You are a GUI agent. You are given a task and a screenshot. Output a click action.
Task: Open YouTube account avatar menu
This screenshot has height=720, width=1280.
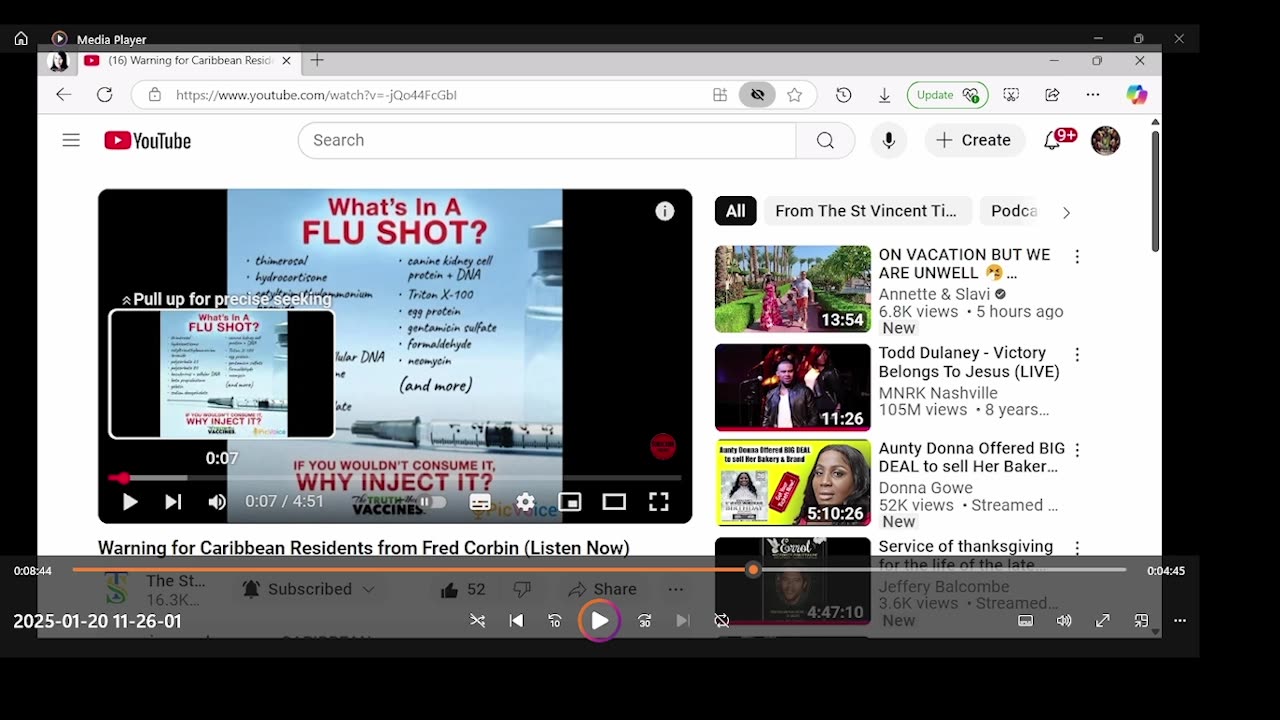(x=1105, y=140)
